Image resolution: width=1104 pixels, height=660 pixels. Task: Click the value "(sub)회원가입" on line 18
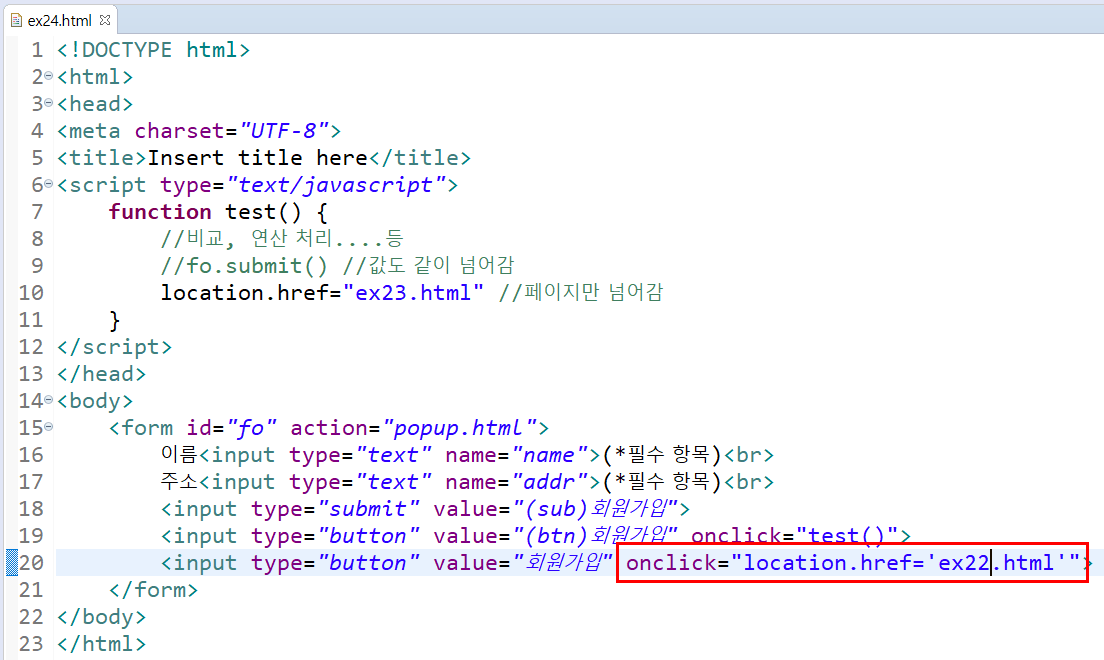596,509
